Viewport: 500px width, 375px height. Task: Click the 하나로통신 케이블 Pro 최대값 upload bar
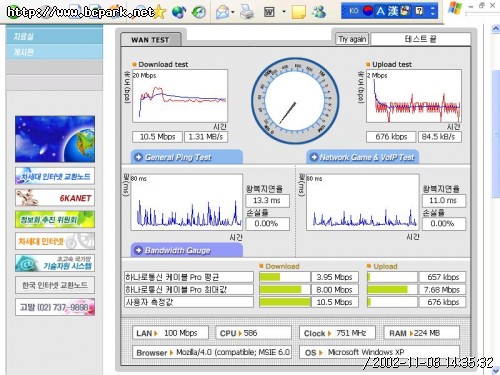click(392, 289)
